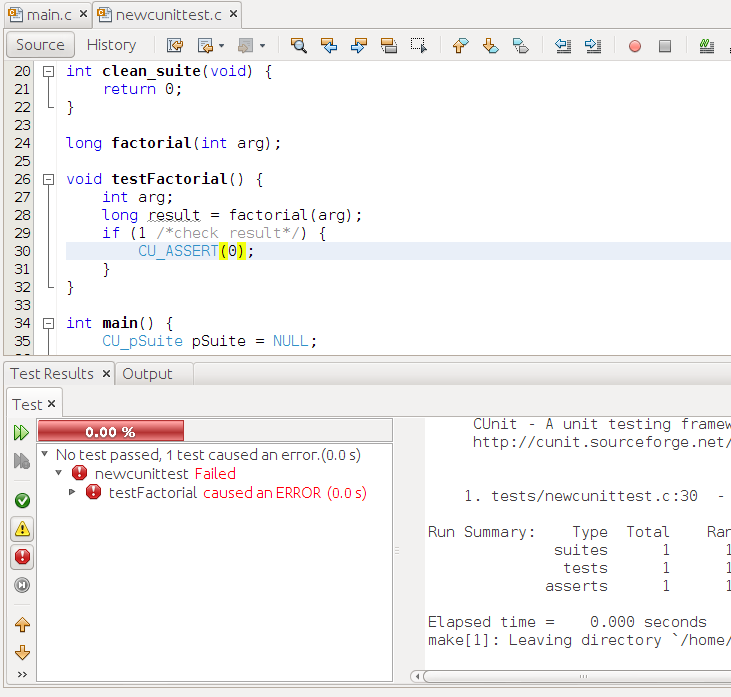
Task: Click the Shift Line Left icon
Action: (x=563, y=45)
